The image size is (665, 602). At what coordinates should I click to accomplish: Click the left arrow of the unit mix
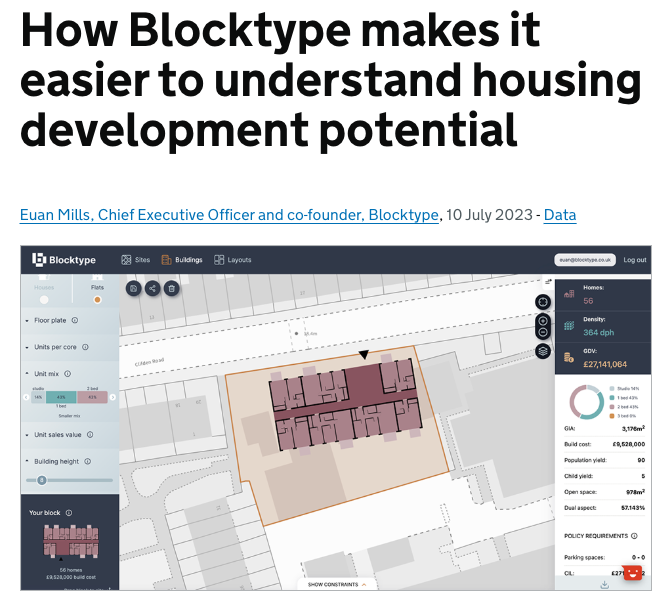[26, 398]
